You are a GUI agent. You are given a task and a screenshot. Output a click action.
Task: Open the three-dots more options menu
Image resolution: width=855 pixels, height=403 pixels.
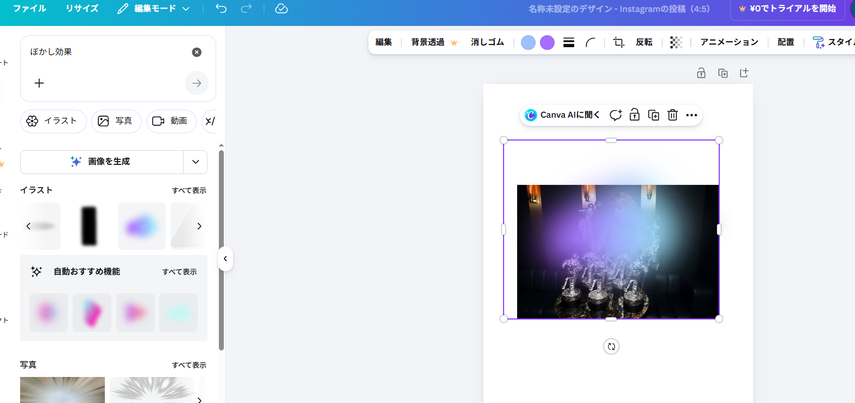click(691, 115)
